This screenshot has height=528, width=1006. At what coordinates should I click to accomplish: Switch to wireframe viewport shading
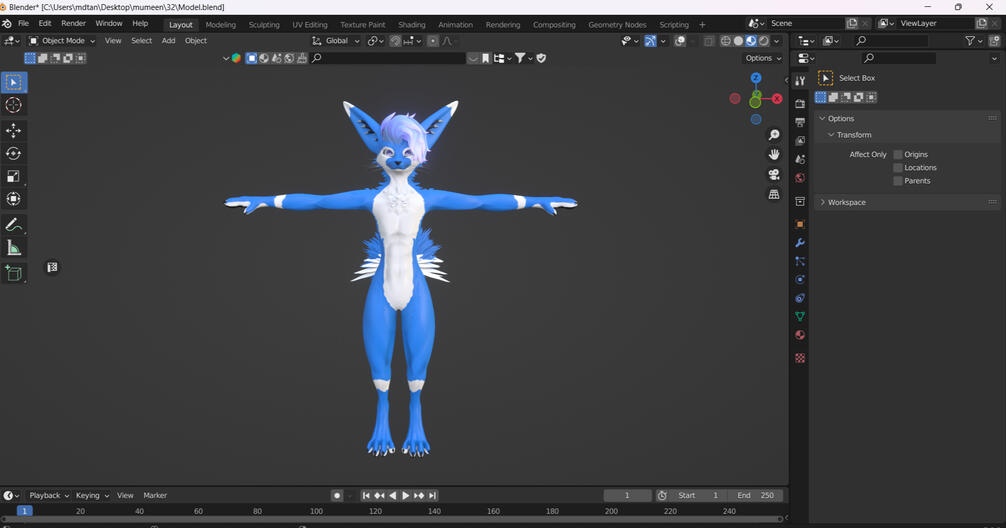coord(726,41)
